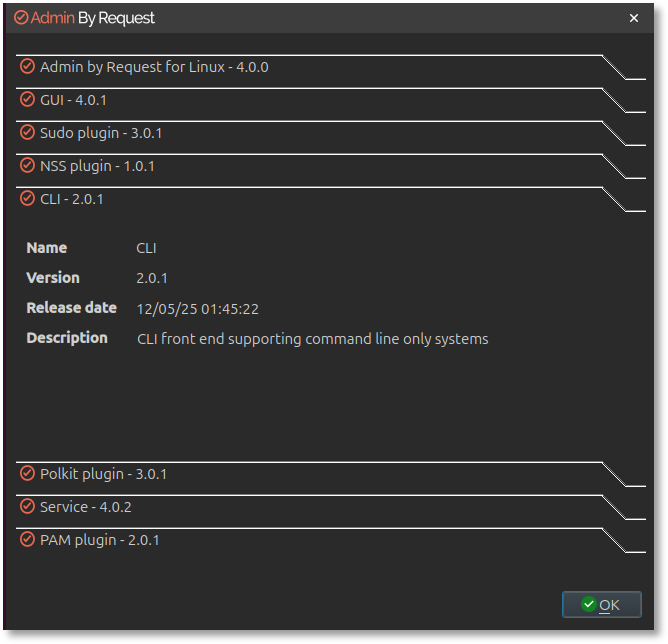The image size is (668, 644).
Task: Expand the Sudo plugin - 3.0.1 section
Action: pyautogui.click(x=101, y=133)
